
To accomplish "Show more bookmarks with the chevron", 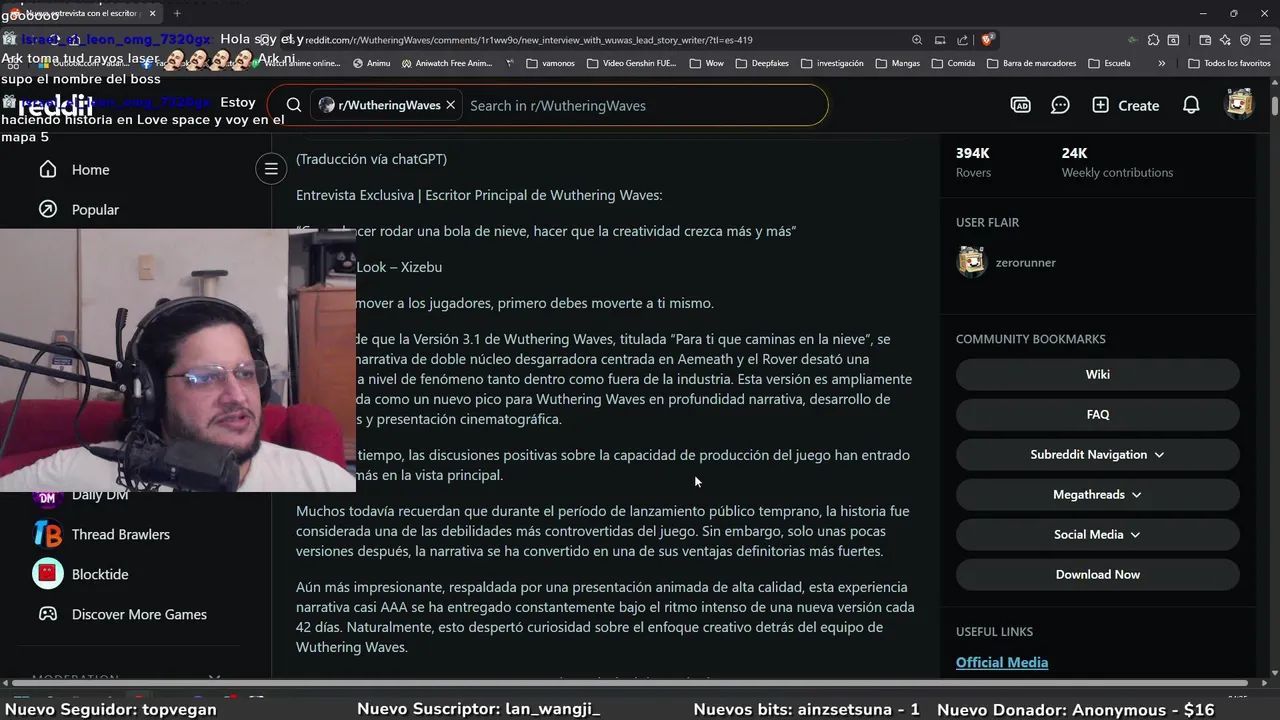I will [x=1161, y=63].
